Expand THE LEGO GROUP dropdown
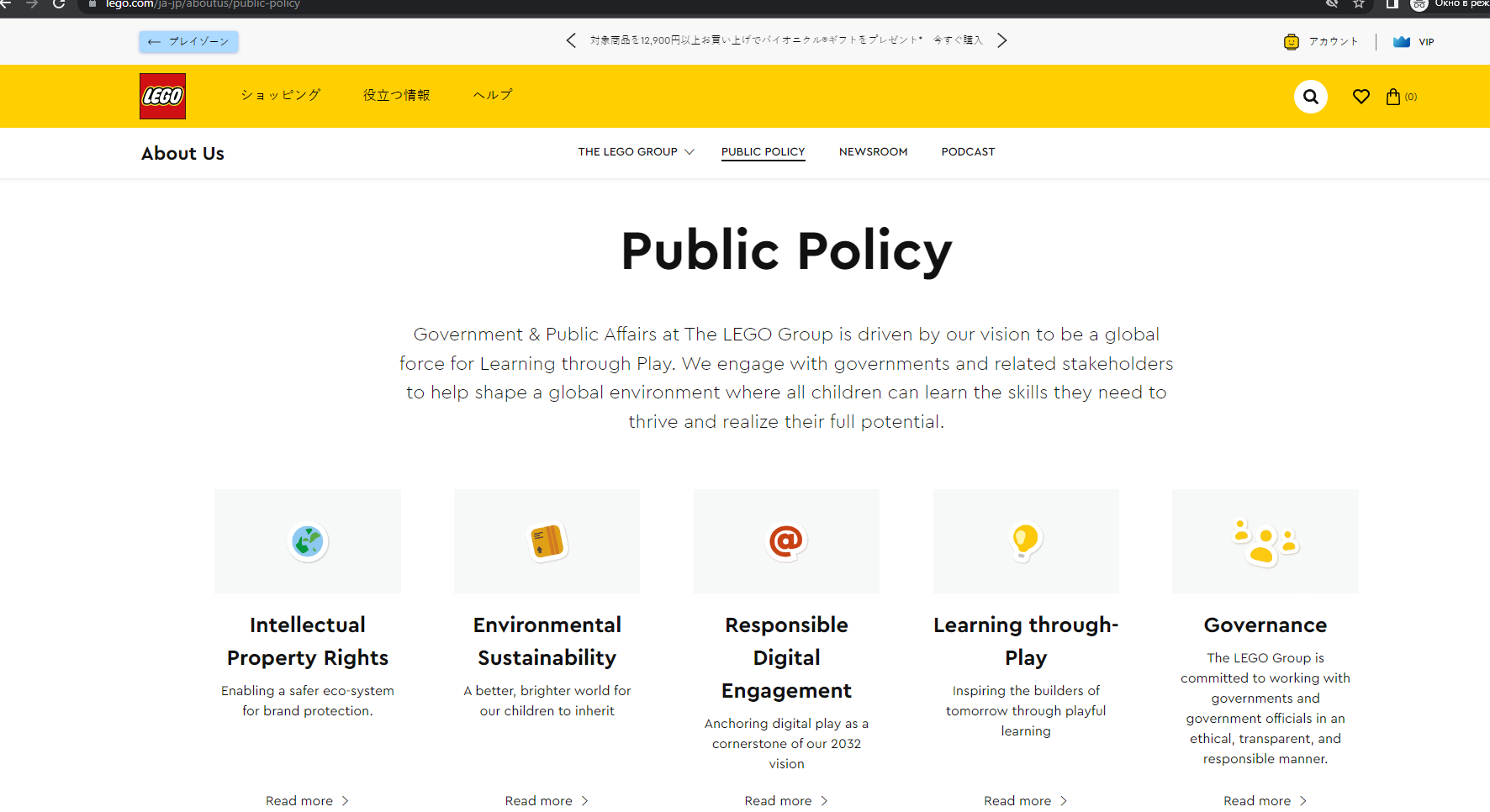Screen dimensions: 1490x812 (636, 152)
